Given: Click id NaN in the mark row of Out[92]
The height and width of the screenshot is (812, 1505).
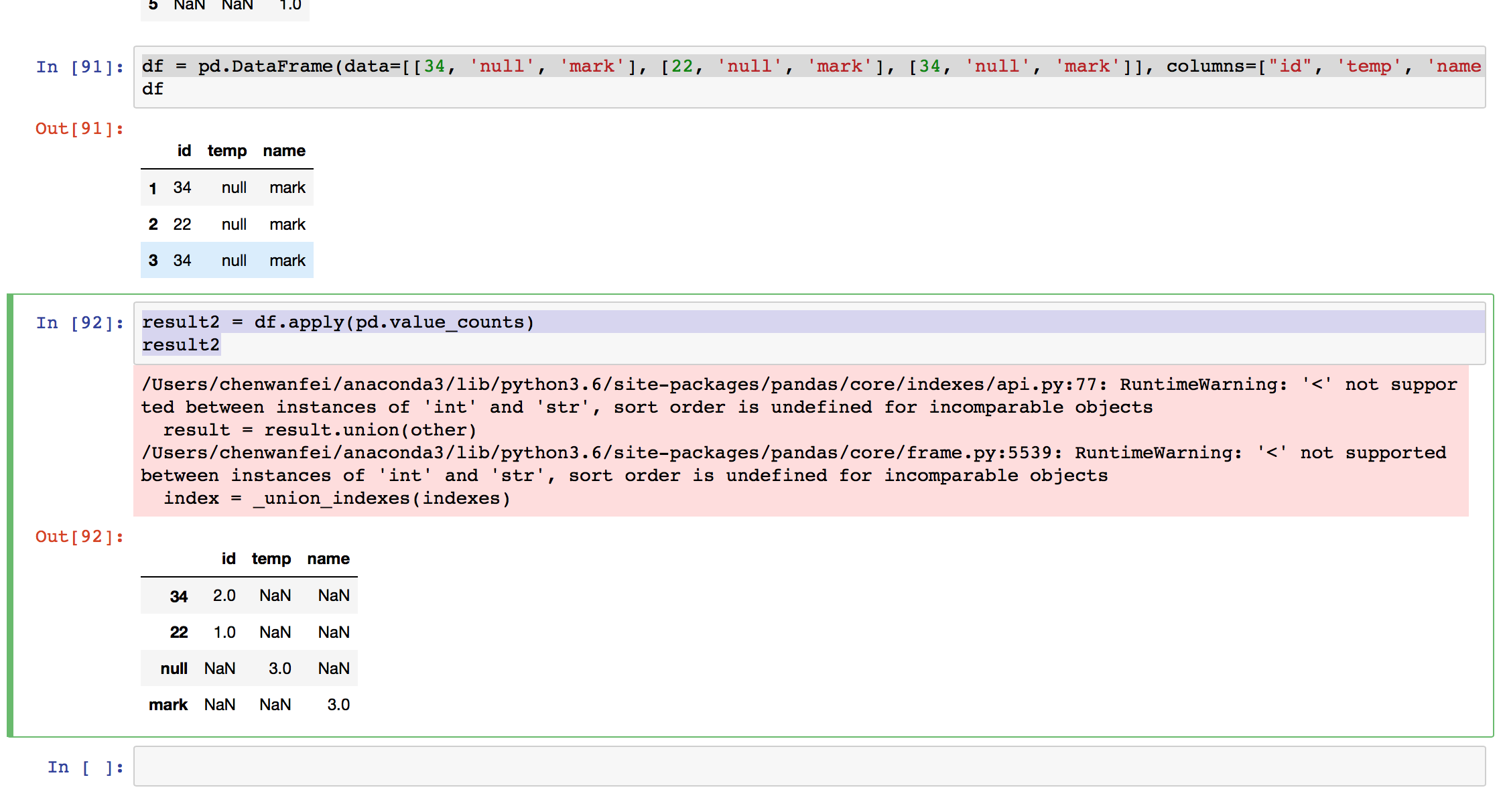Looking at the screenshot, I should point(220,705).
